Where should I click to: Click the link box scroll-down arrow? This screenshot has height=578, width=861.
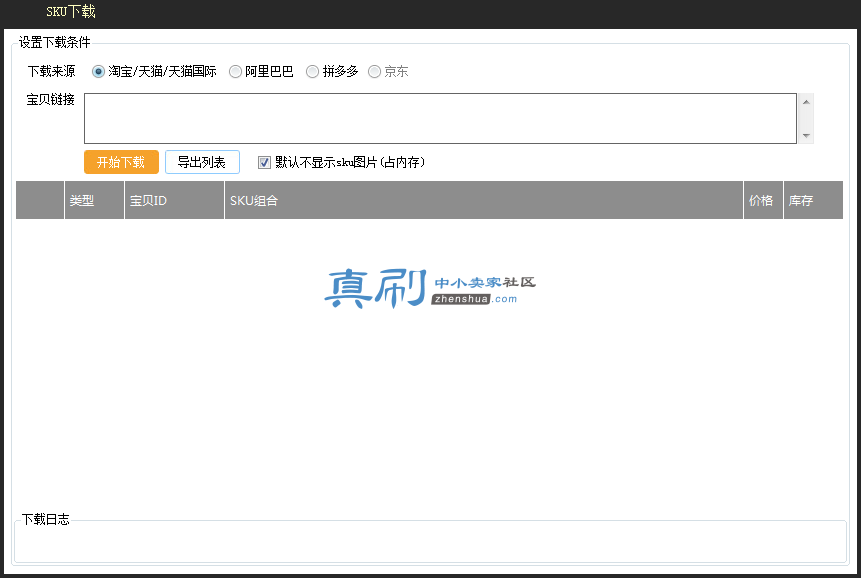click(x=806, y=136)
